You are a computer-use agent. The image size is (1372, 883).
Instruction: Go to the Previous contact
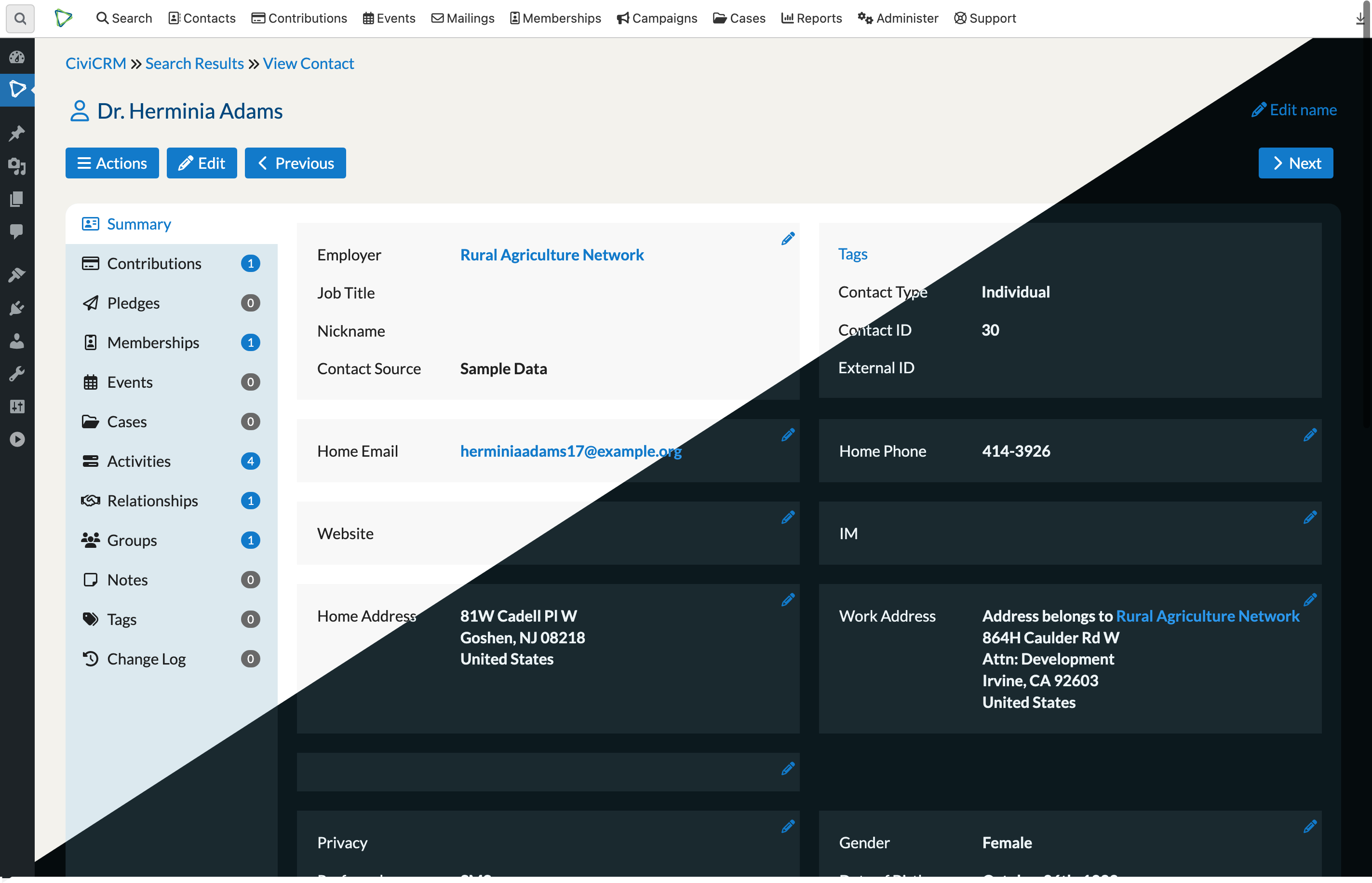(295, 163)
